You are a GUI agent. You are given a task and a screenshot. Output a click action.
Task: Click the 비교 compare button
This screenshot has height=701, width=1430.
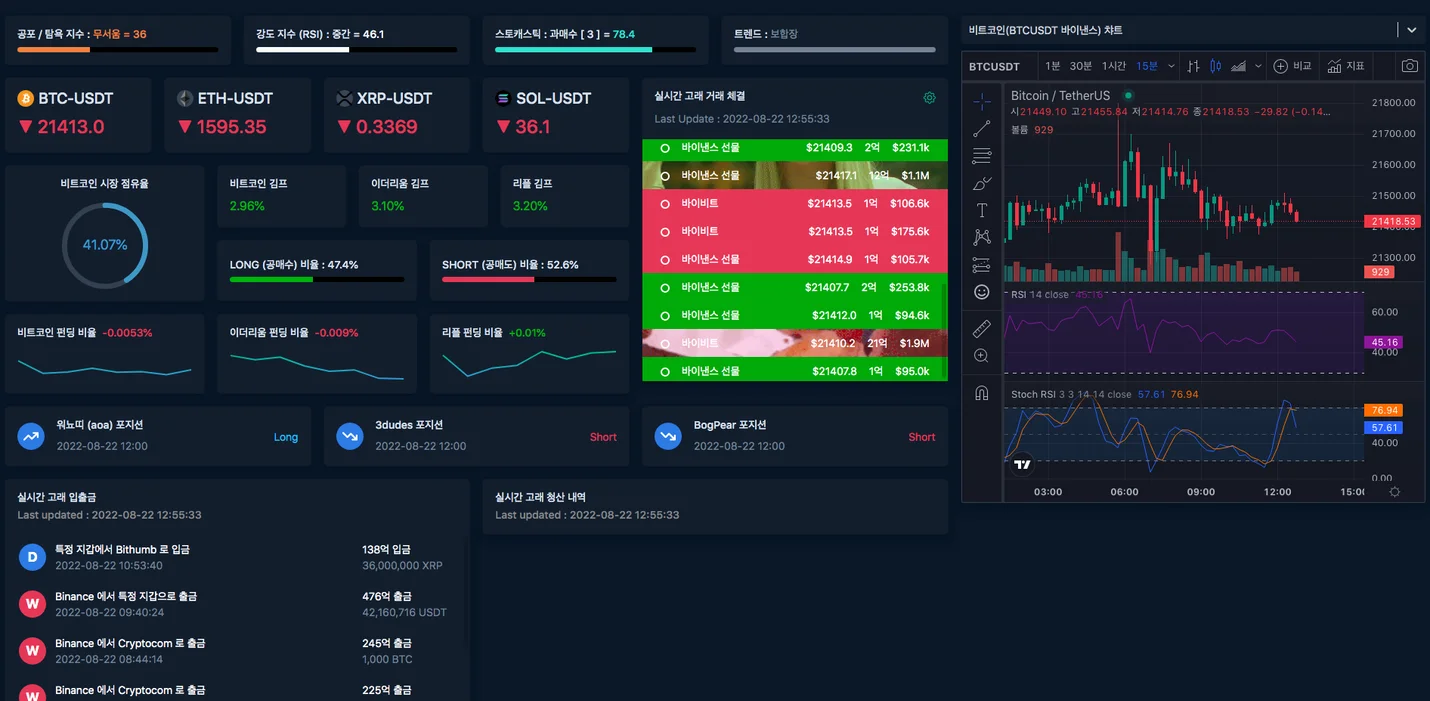(1292, 66)
